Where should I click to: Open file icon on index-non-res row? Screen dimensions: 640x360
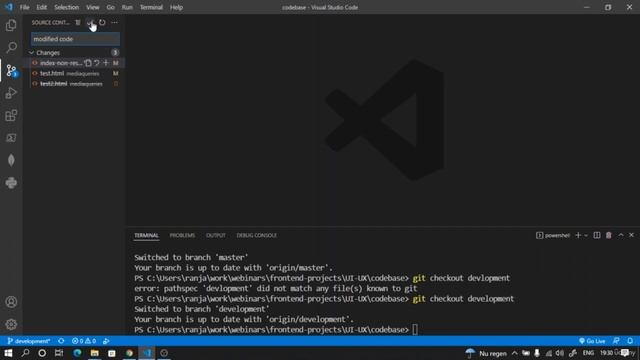88,63
